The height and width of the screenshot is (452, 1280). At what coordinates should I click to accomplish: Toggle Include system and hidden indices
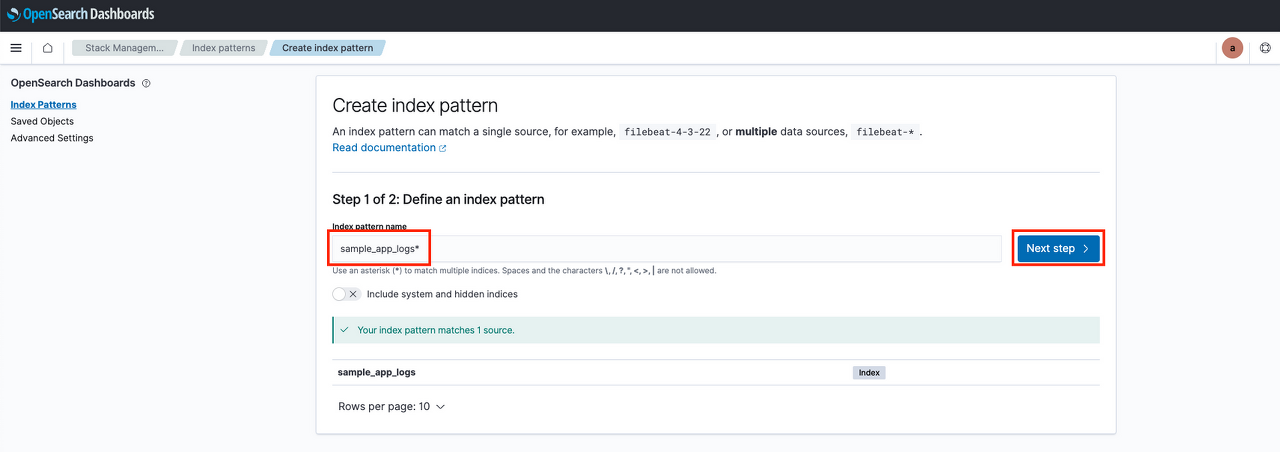[x=346, y=294]
